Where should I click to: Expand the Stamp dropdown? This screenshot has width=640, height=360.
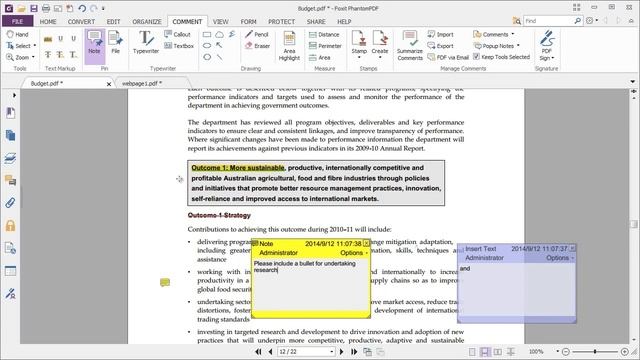point(359,58)
